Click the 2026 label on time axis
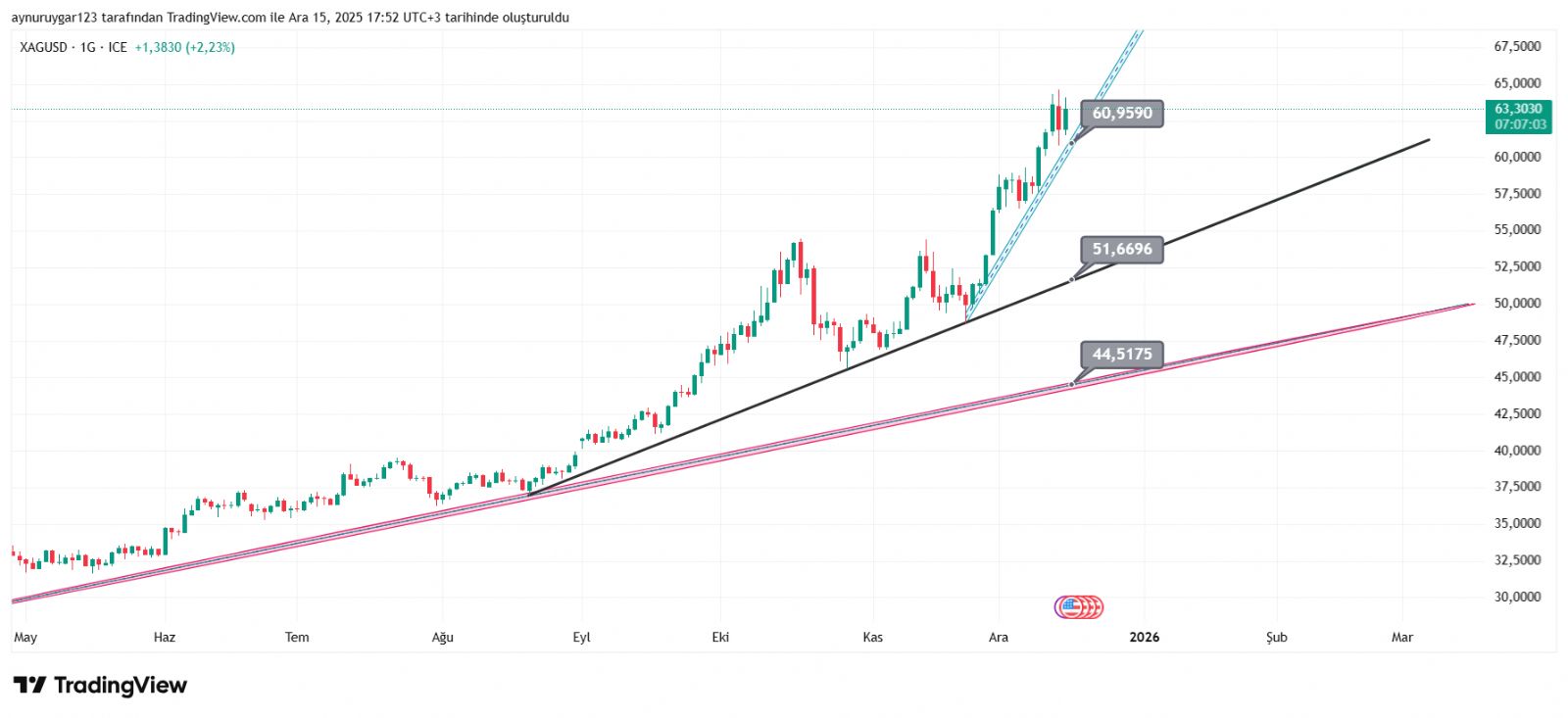The image size is (1568, 718). pyautogui.click(x=1144, y=638)
